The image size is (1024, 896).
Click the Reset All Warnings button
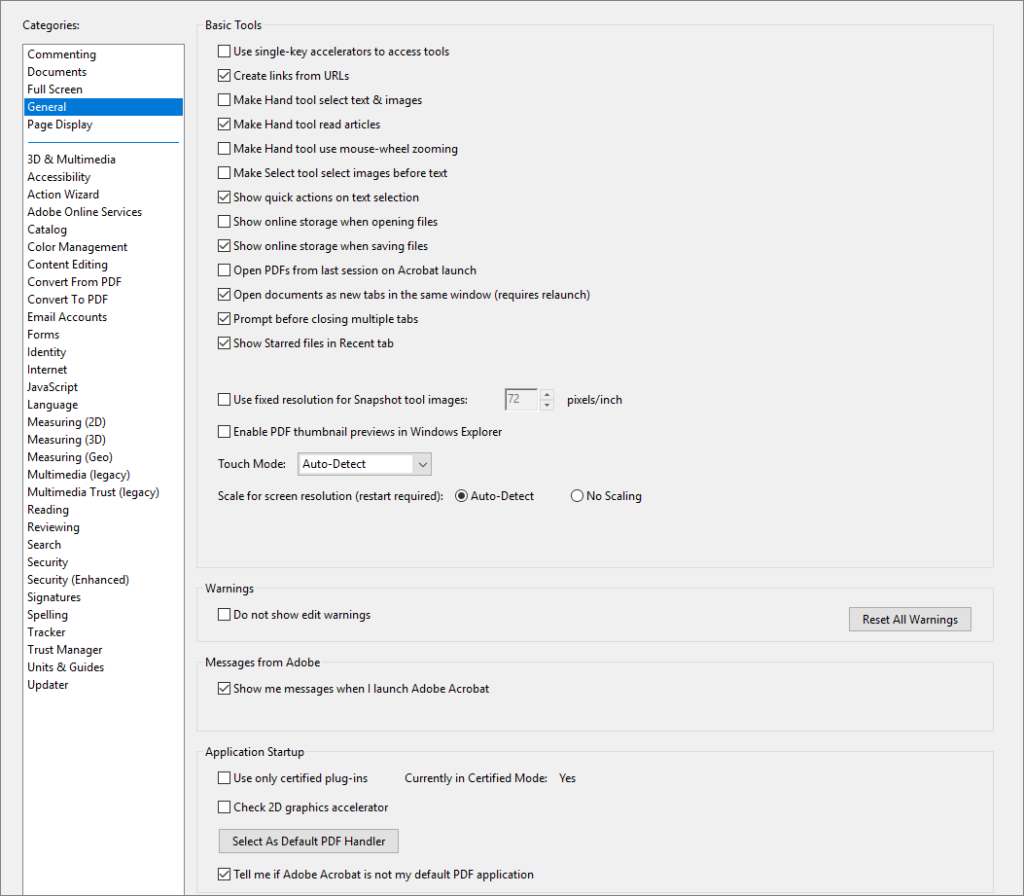click(909, 619)
